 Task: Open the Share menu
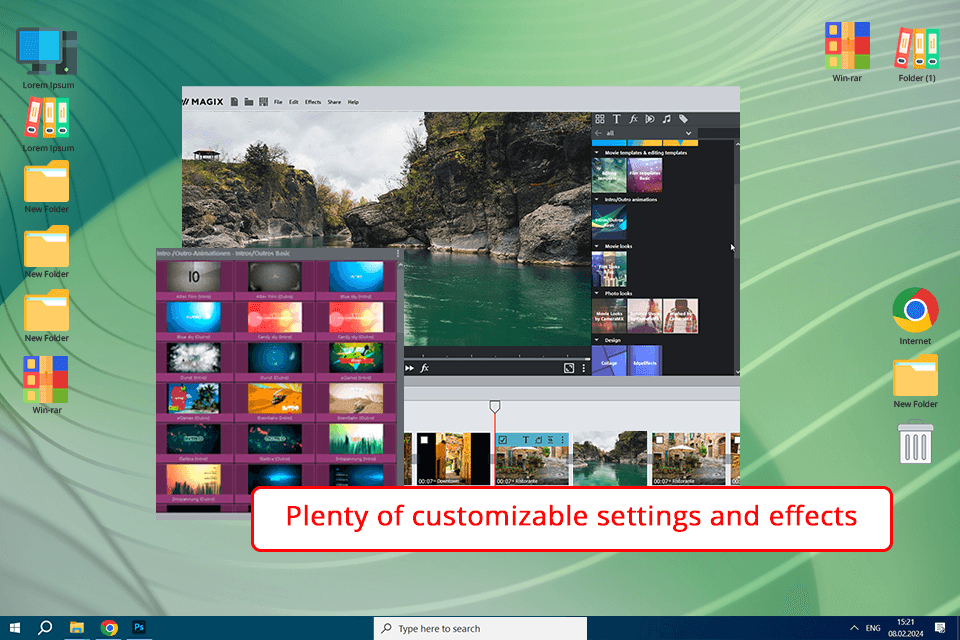coord(334,102)
